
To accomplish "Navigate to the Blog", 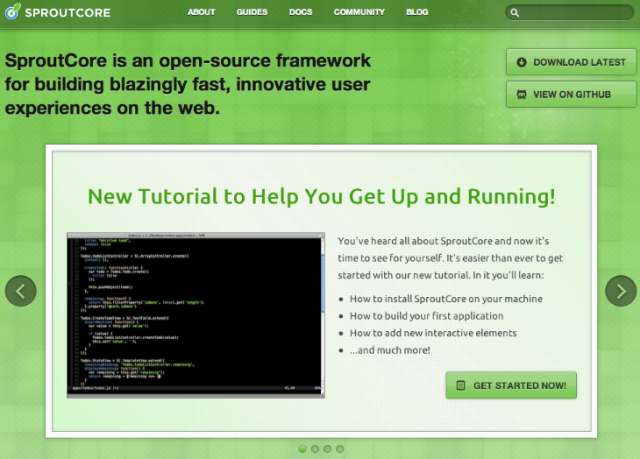I will click(x=417, y=13).
